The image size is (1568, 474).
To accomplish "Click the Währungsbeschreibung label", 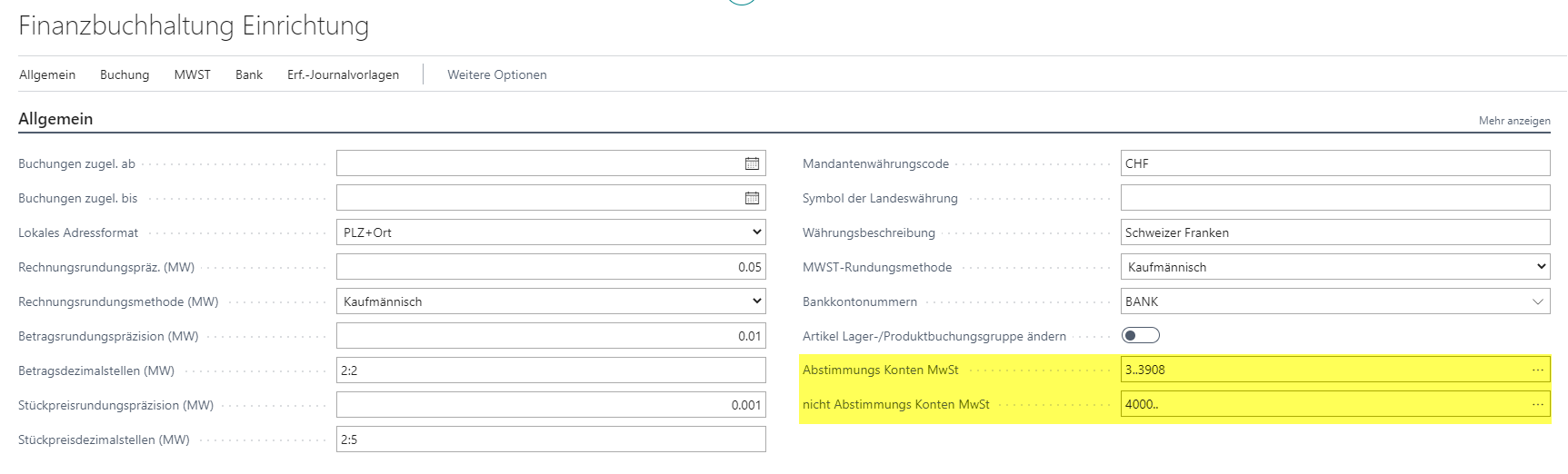I will point(869,232).
